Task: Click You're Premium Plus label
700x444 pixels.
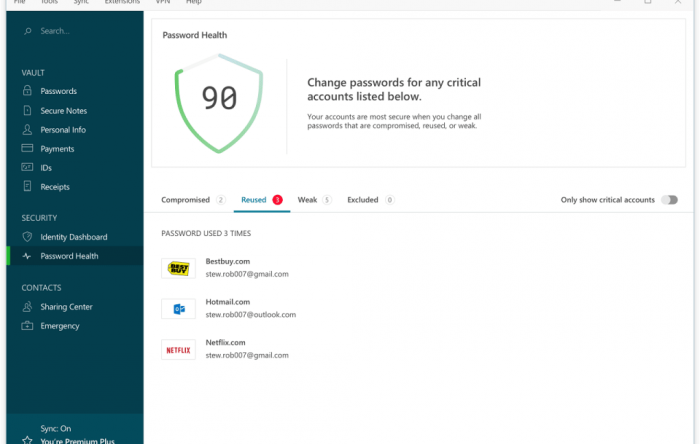Action: [77, 441]
